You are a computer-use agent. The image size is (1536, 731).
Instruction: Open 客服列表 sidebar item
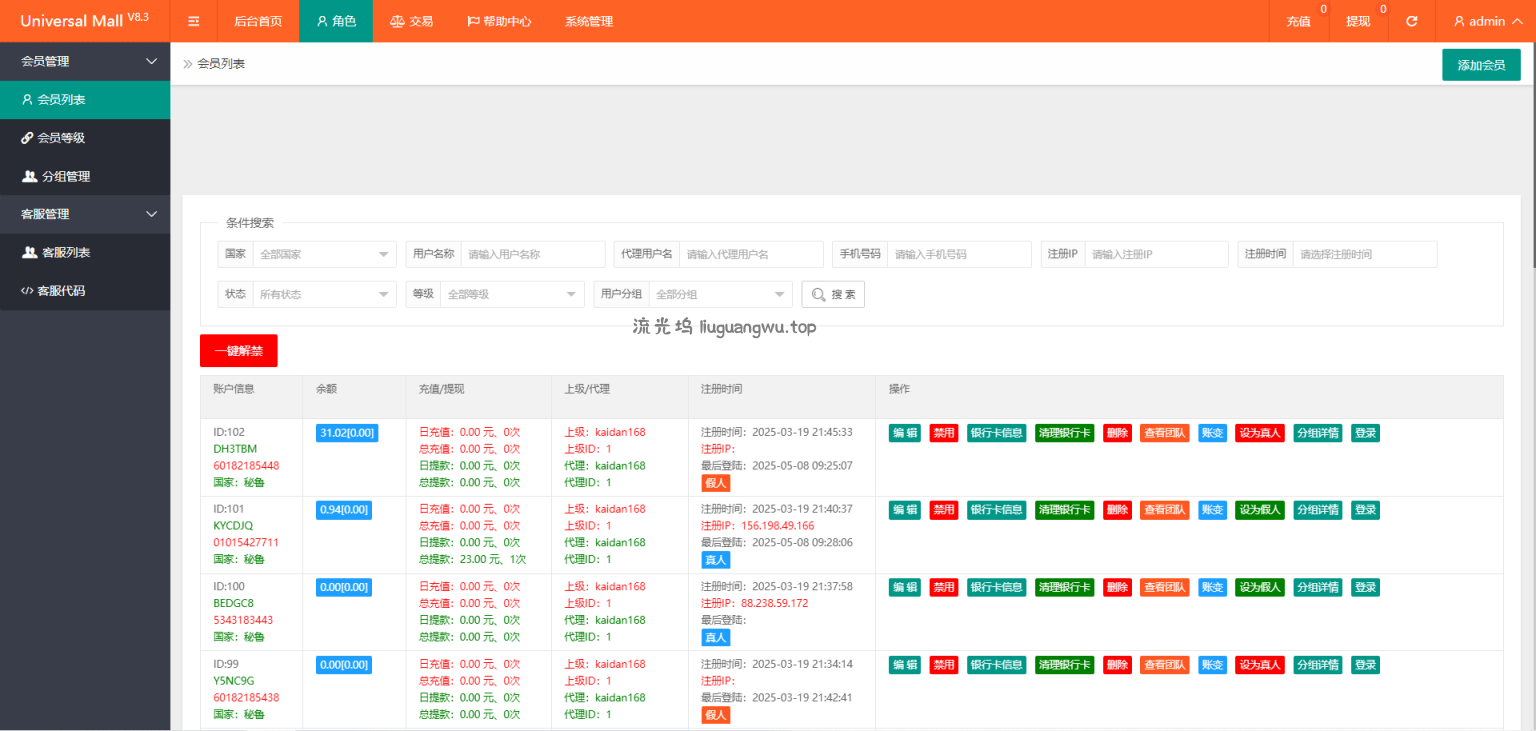pos(65,252)
